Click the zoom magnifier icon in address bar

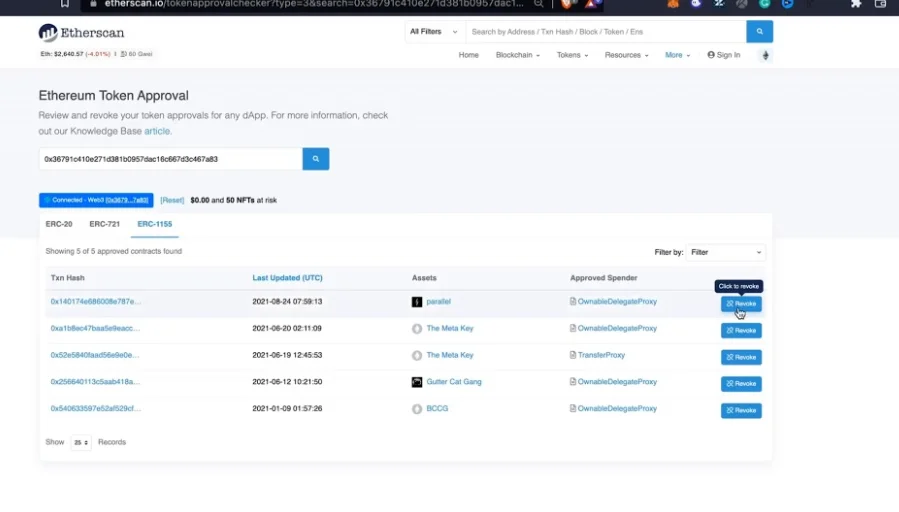538,4
